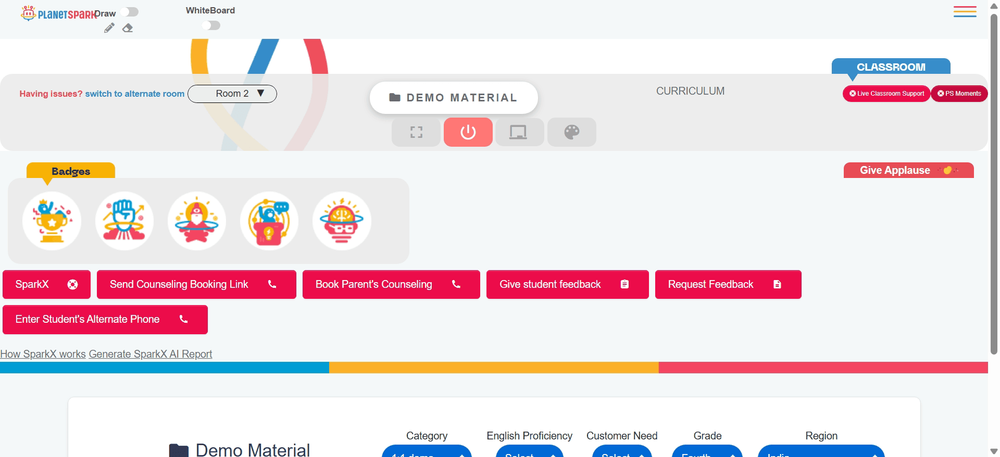Click the red power button

(x=468, y=132)
